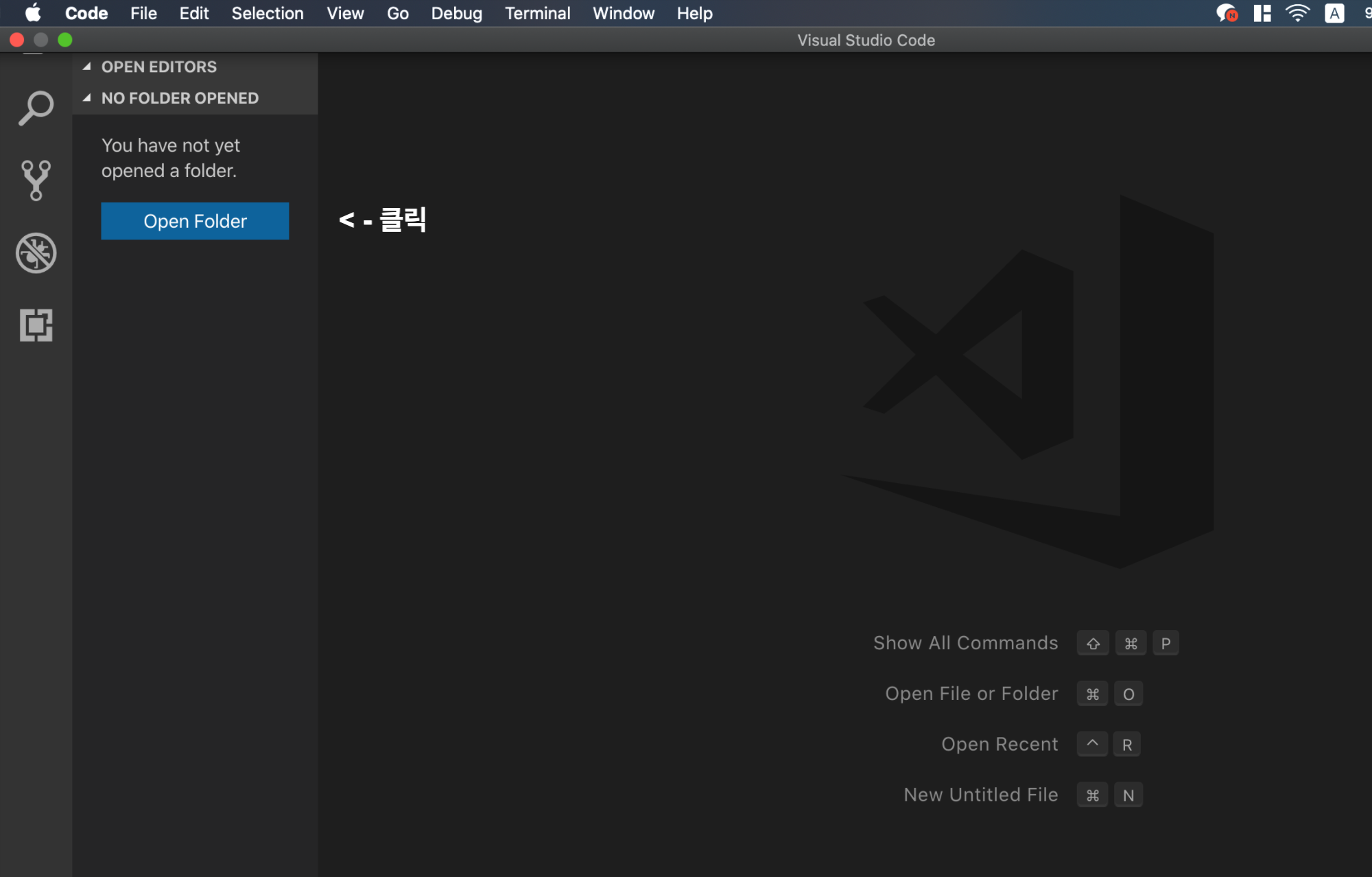Click the Show All Commands hint text

pos(965,643)
